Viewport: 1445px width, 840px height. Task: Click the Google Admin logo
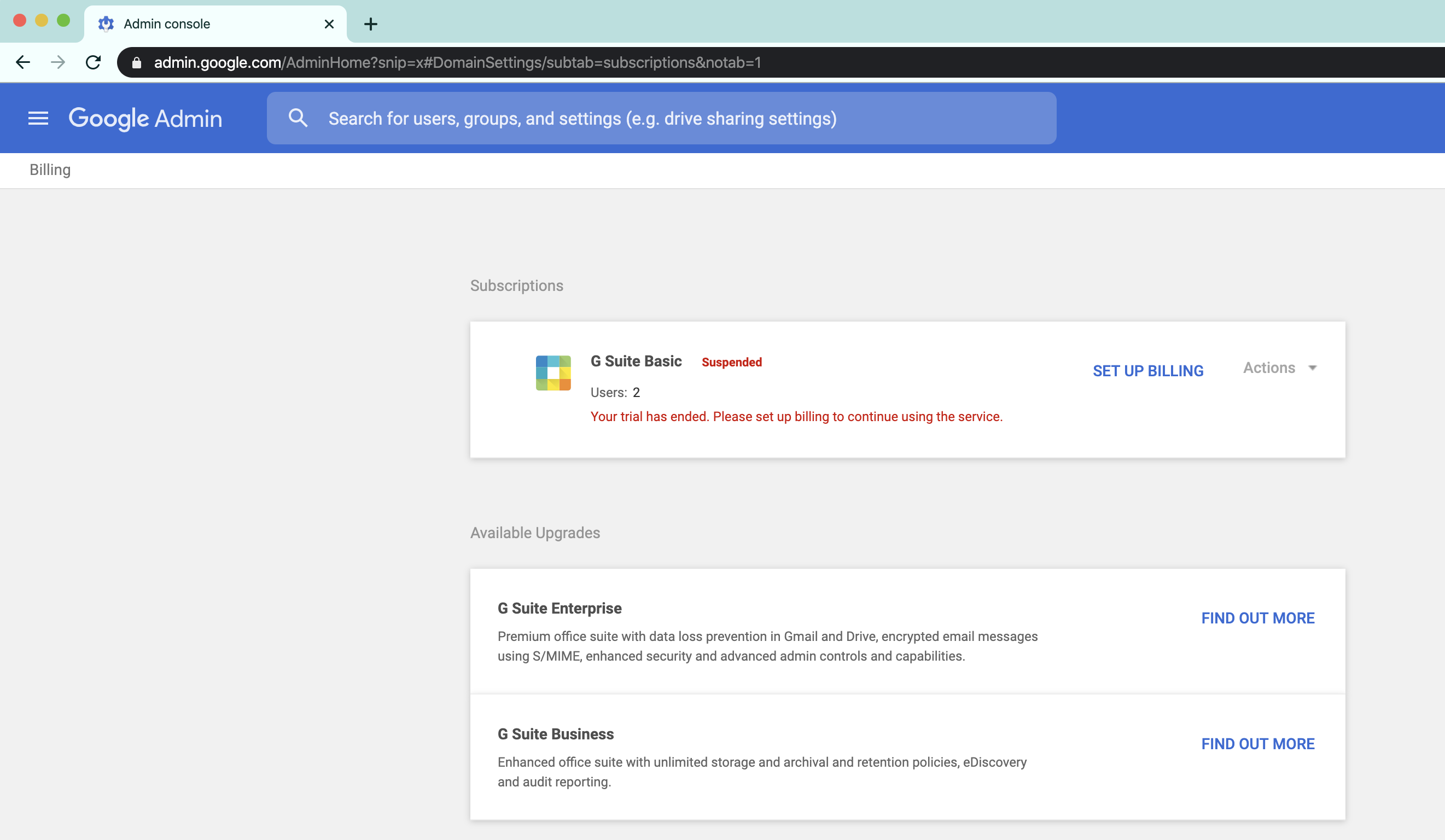145,119
